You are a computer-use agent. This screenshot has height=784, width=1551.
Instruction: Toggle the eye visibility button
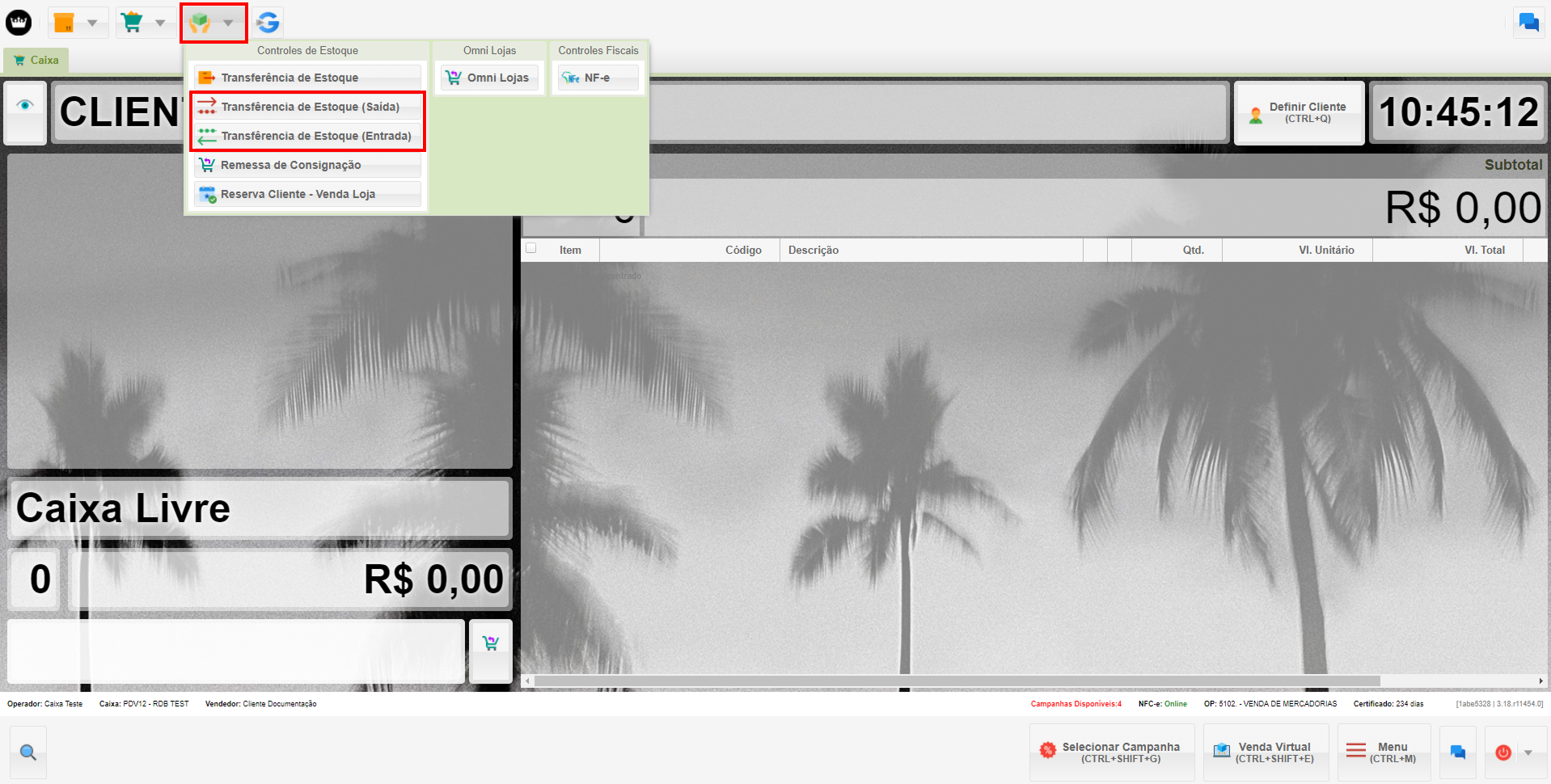[x=25, y=106]
